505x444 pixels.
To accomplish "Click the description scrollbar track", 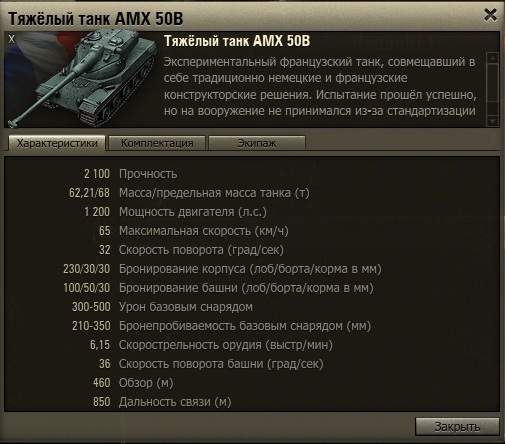I will [x=493, y=89].
